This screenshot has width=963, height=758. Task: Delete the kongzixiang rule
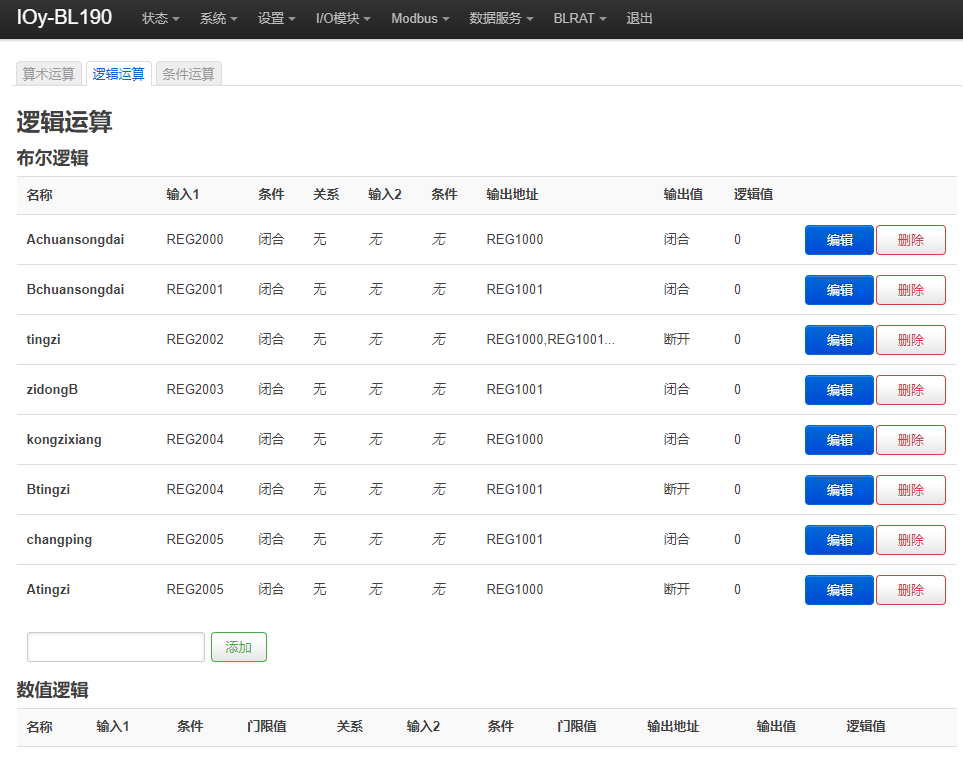coord(910,440)
